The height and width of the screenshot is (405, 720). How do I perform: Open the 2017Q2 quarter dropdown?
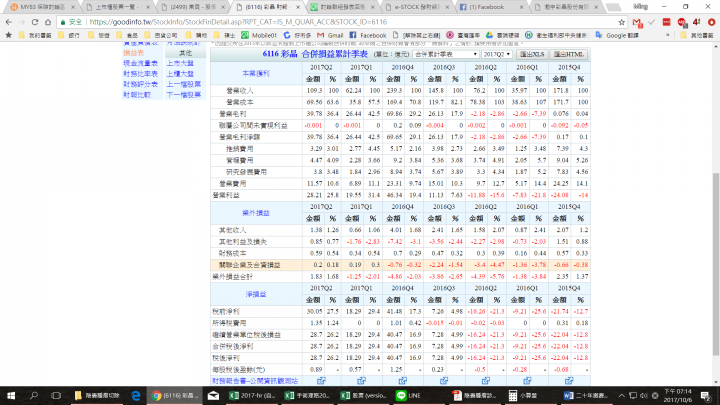click(497, 54)
